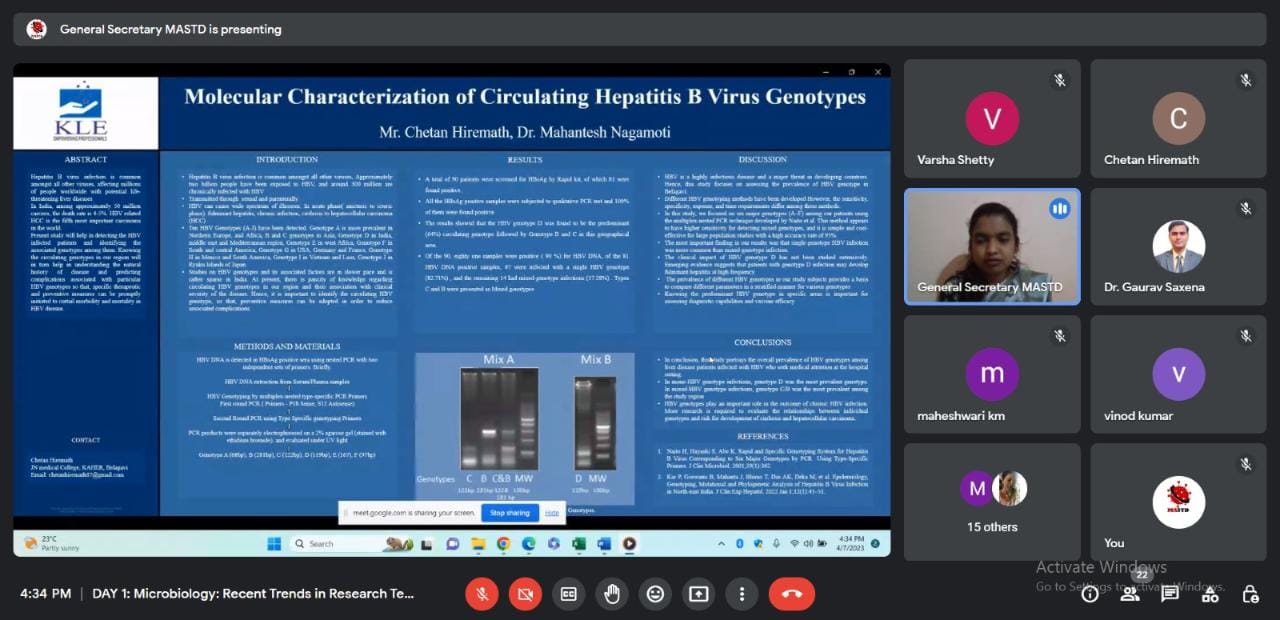Viewport: 1280px width, 620px height.
Task: Select General Secretary MASTD video tile
Action: click(x=992, y=246)
